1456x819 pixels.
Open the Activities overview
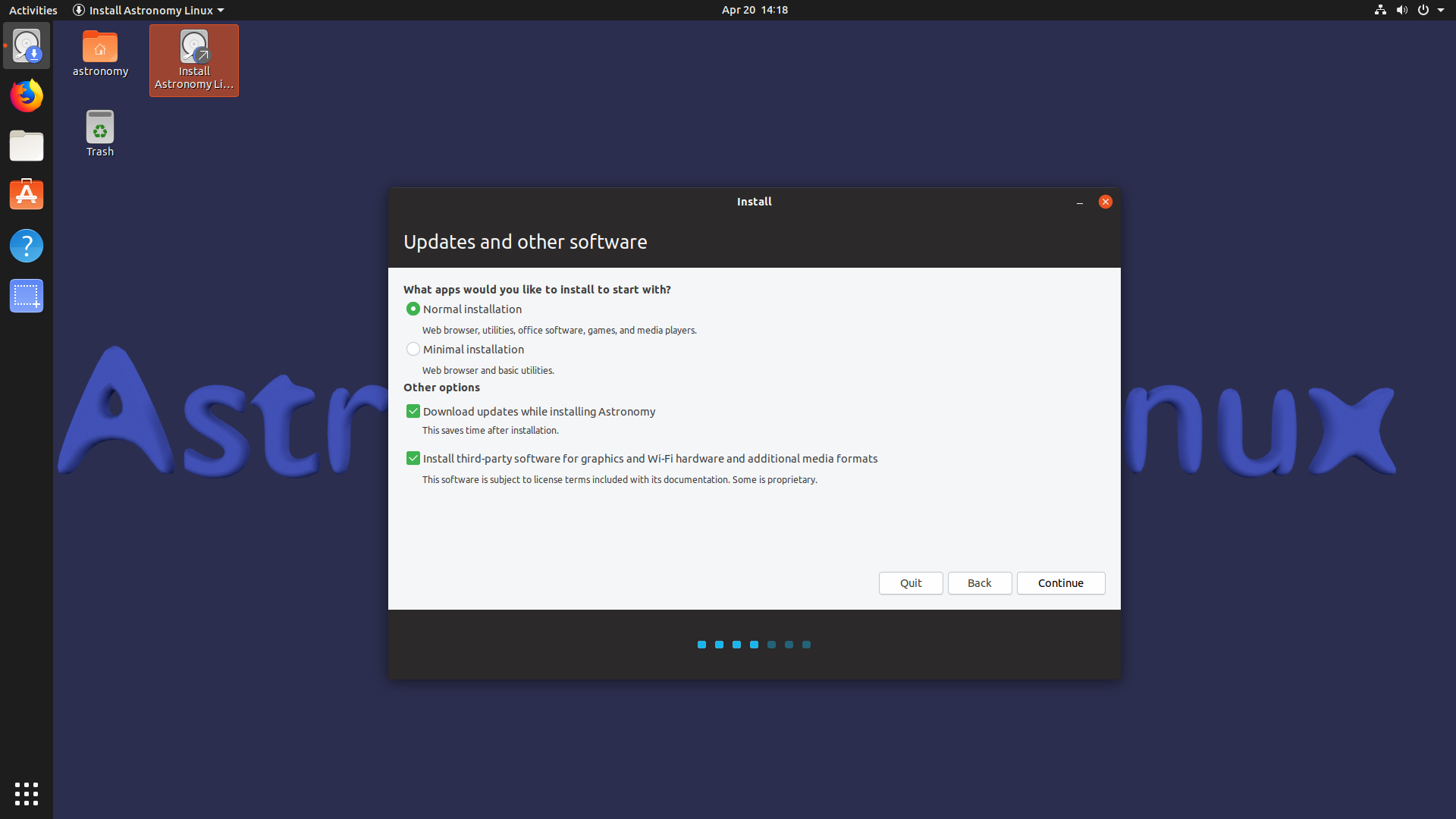(33, 10)
